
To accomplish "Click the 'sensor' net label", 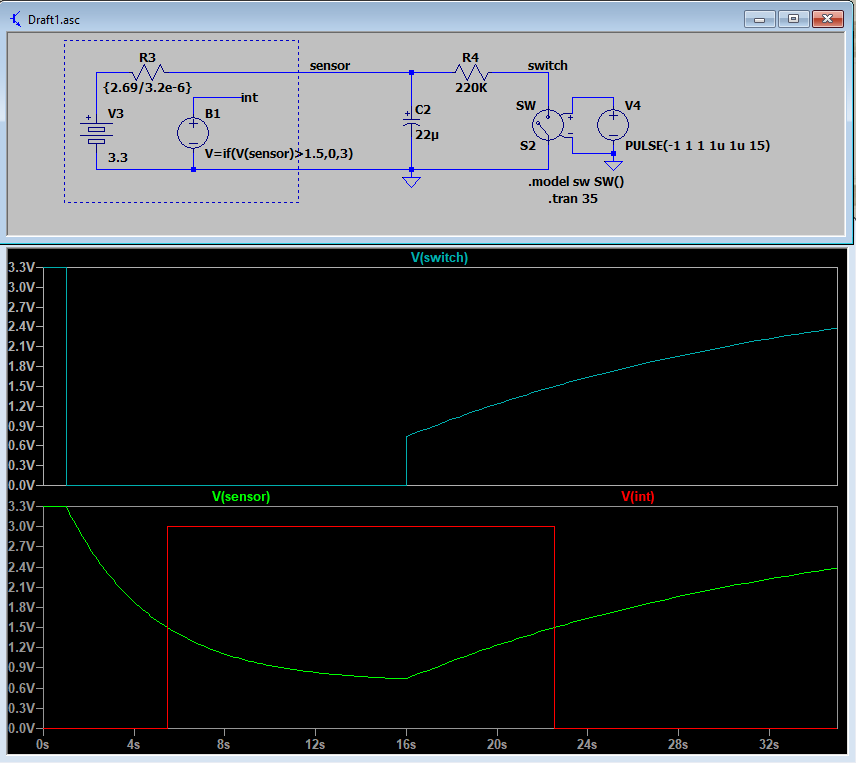I will coord(330,65).
